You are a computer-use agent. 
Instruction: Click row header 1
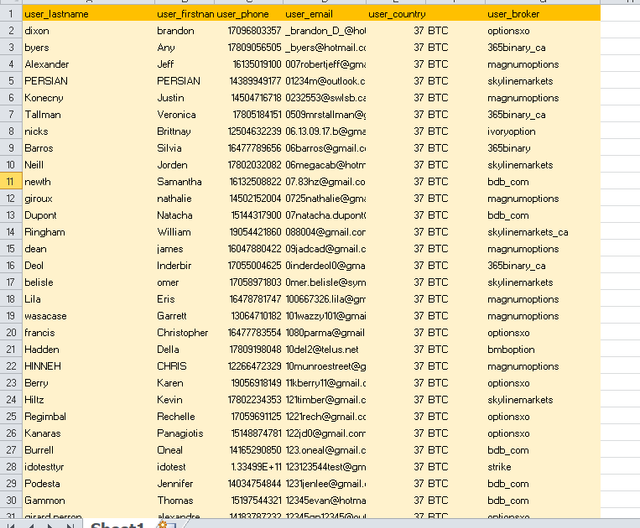(x=11, y=14)
